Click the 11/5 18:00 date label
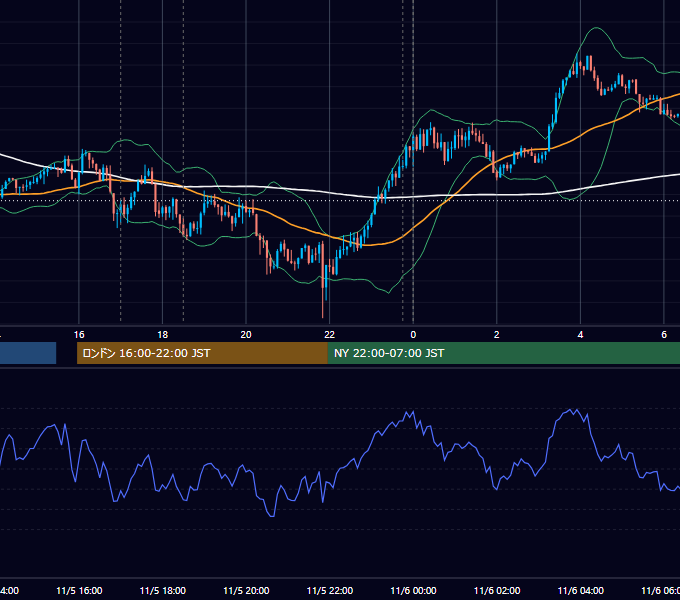 (x=163, y=591)
